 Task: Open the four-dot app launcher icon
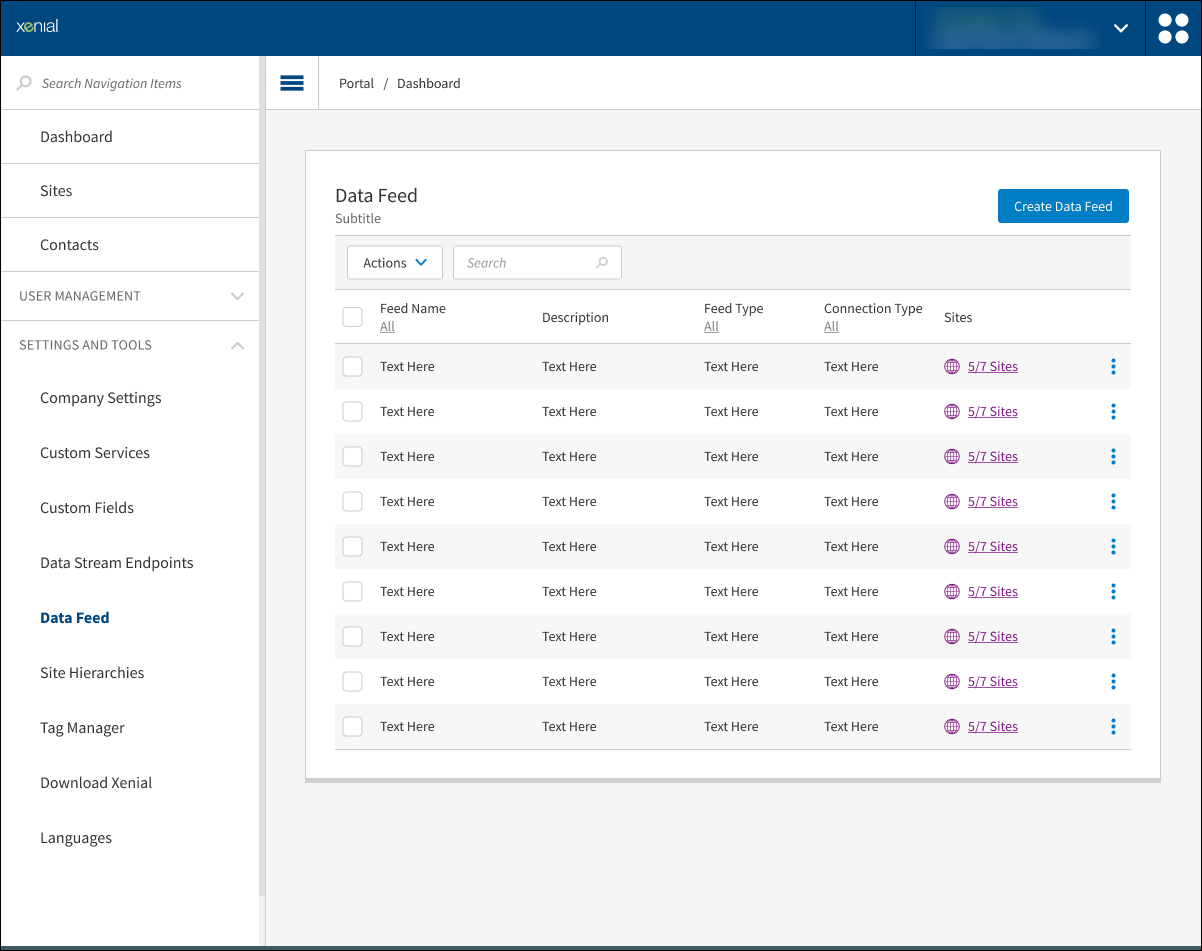1173,28
